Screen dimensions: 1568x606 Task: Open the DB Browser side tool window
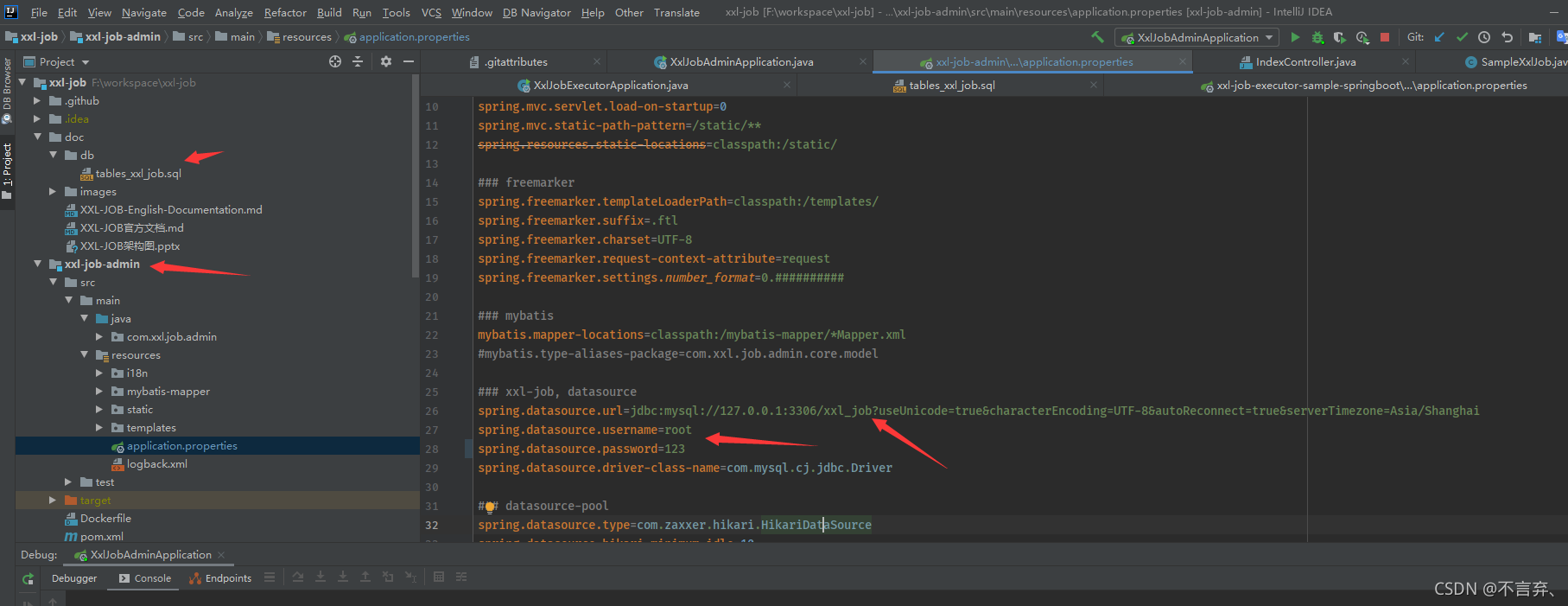click(7, 90)
